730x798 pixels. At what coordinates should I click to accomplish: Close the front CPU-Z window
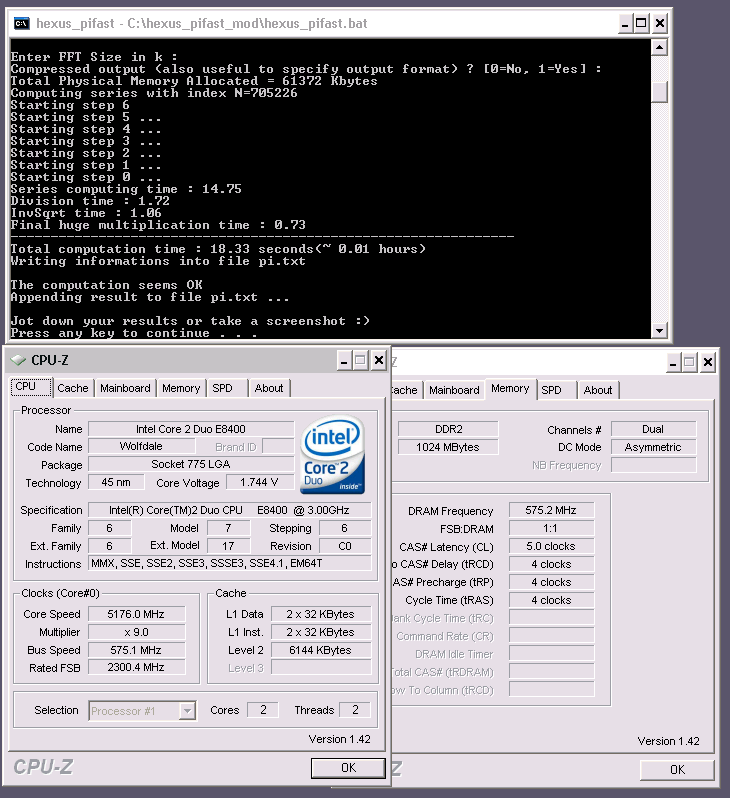click(x=379, y=360)
